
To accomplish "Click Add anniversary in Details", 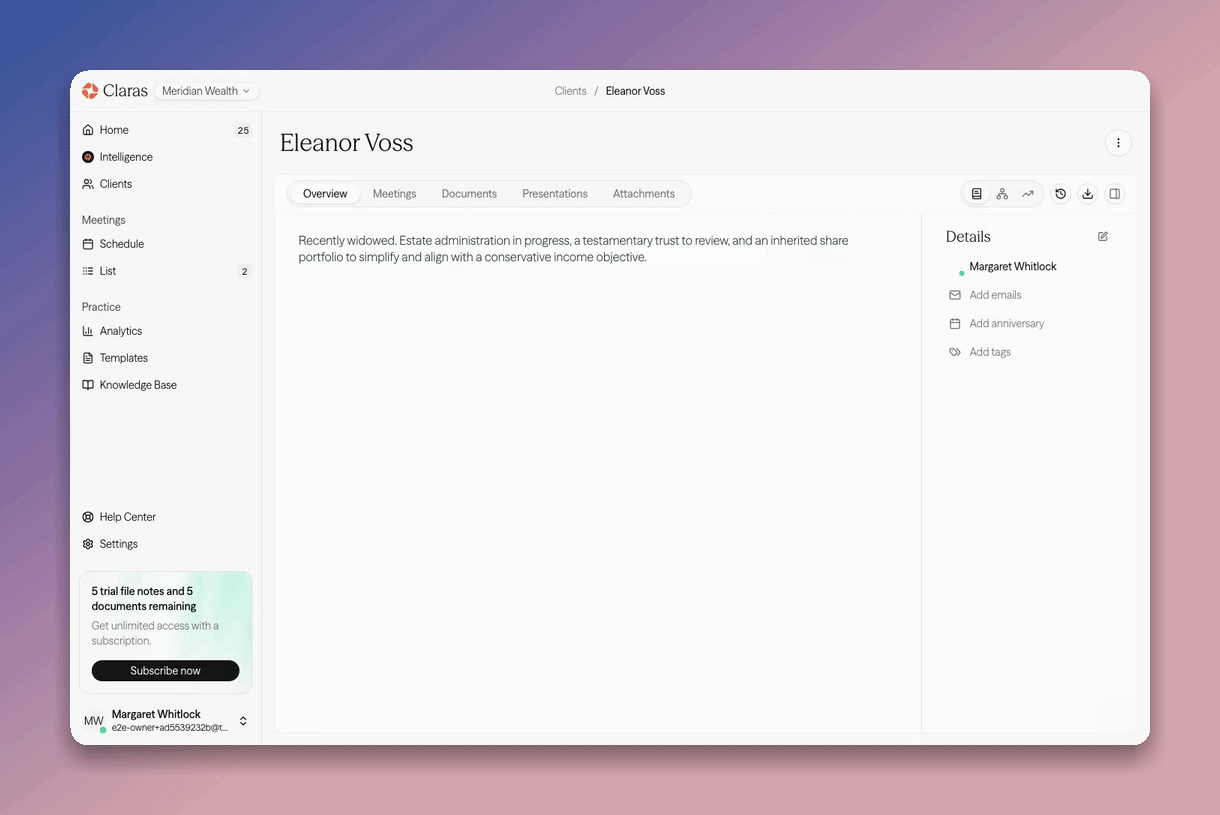I will pos(1006,324).
